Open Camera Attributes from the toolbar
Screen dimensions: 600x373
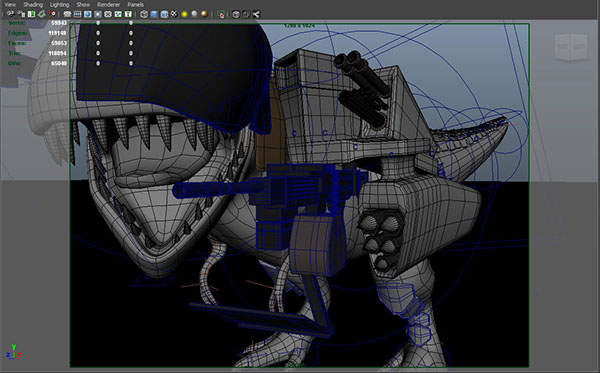point(21,14)
